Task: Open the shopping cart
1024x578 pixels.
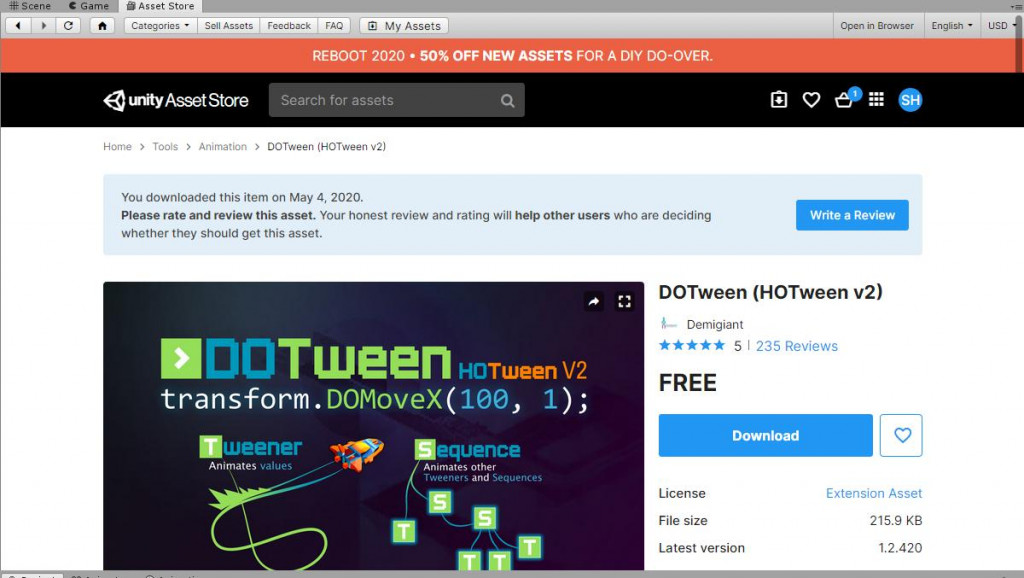Action: coord(844,100)
